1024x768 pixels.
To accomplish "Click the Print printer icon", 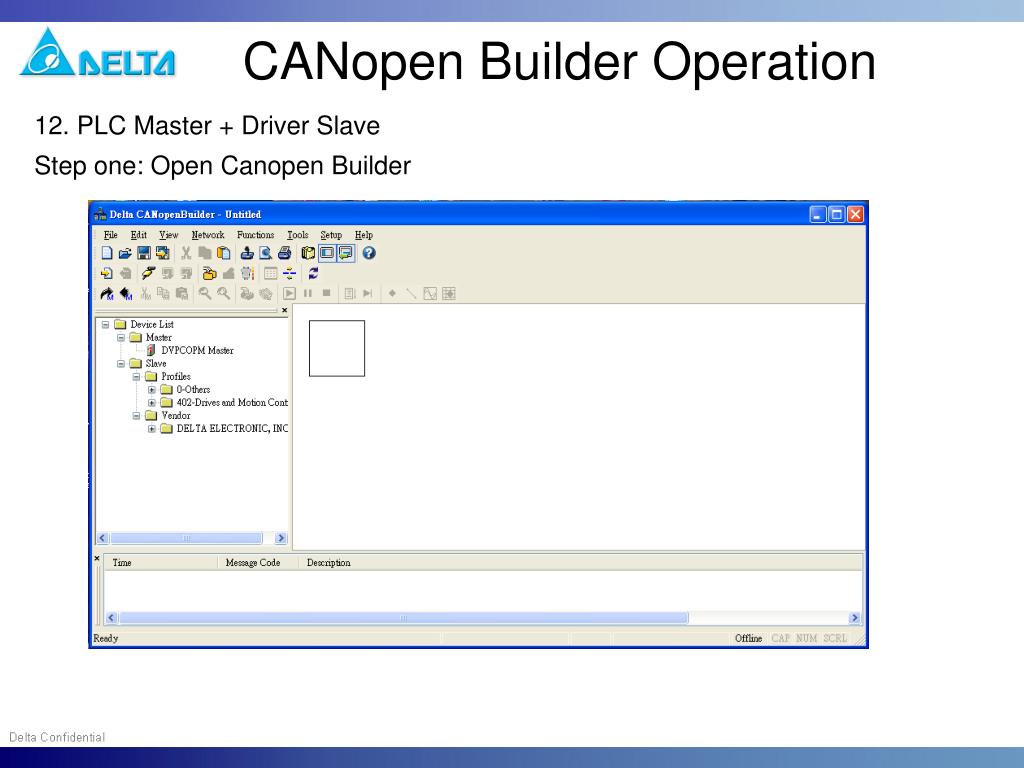I will 284,253.
